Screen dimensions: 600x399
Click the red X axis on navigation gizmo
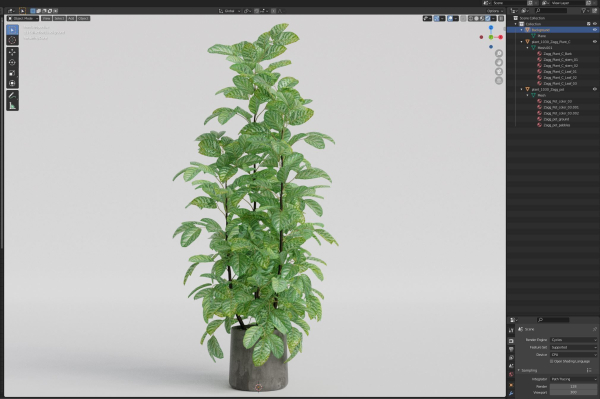pos(501,37)
